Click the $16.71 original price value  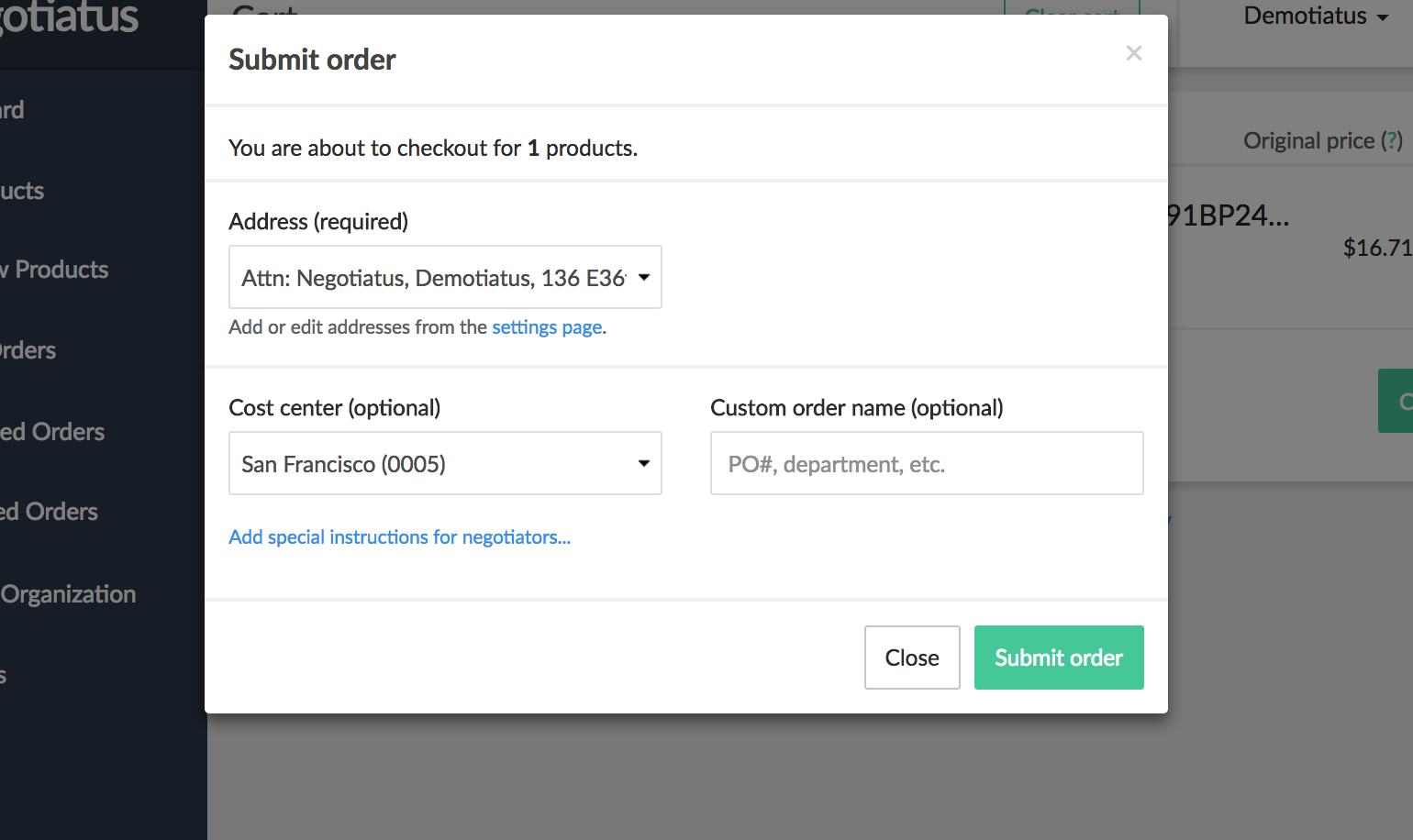[x=1376, y=248]
